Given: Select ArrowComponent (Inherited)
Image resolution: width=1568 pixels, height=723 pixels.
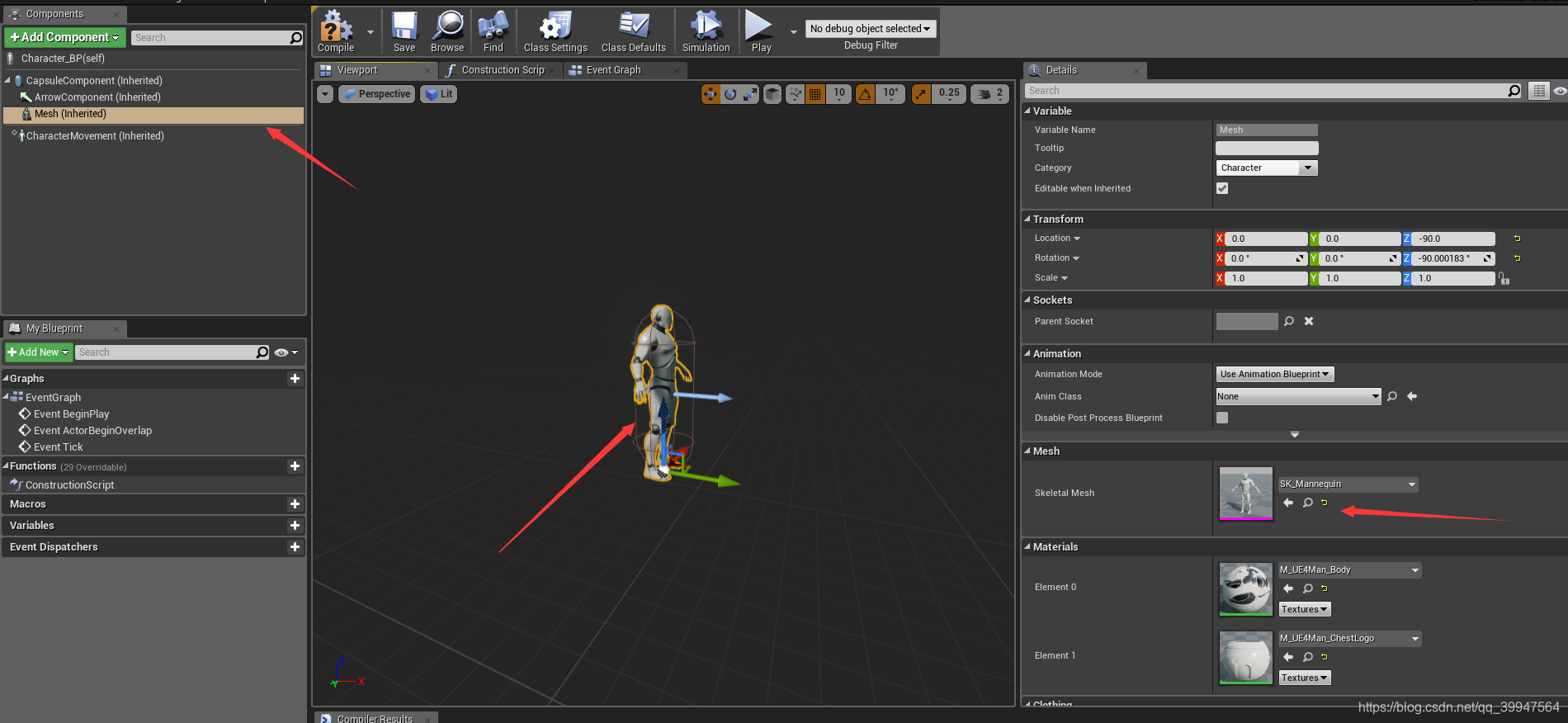Looking at the screenshot, I should 97,97.
